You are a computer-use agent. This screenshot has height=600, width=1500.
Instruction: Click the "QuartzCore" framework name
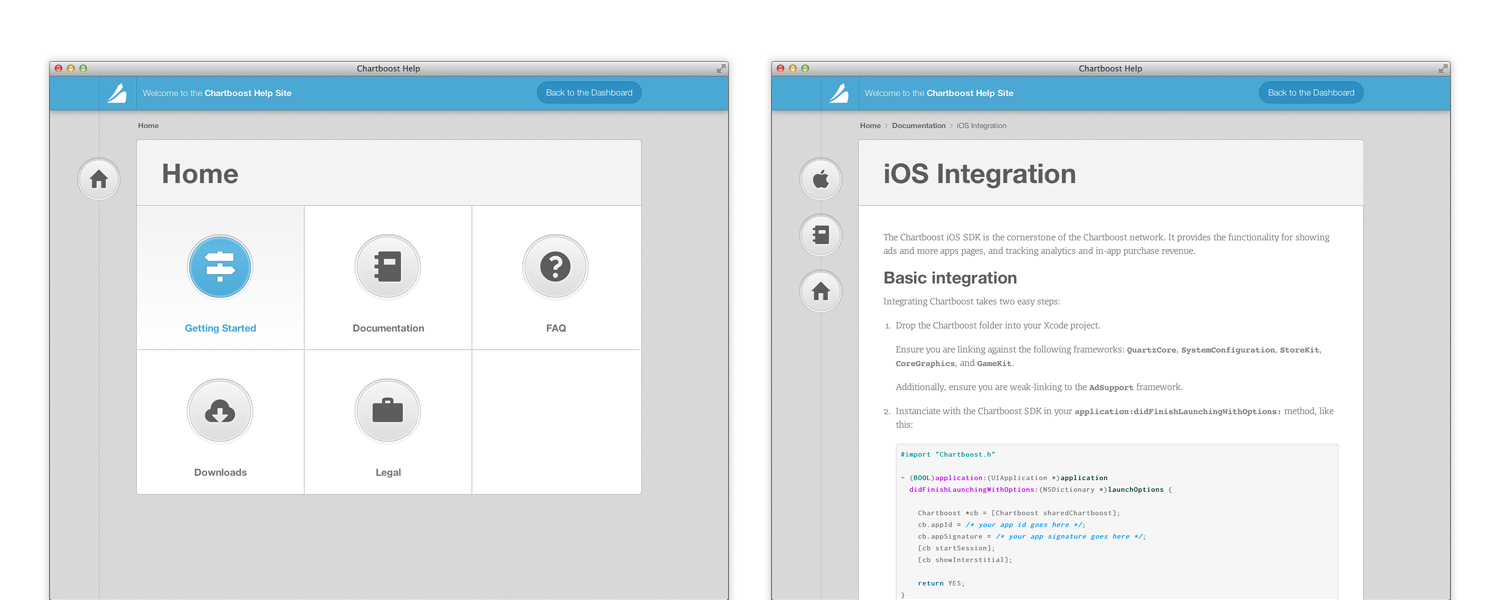point(1151,350)
